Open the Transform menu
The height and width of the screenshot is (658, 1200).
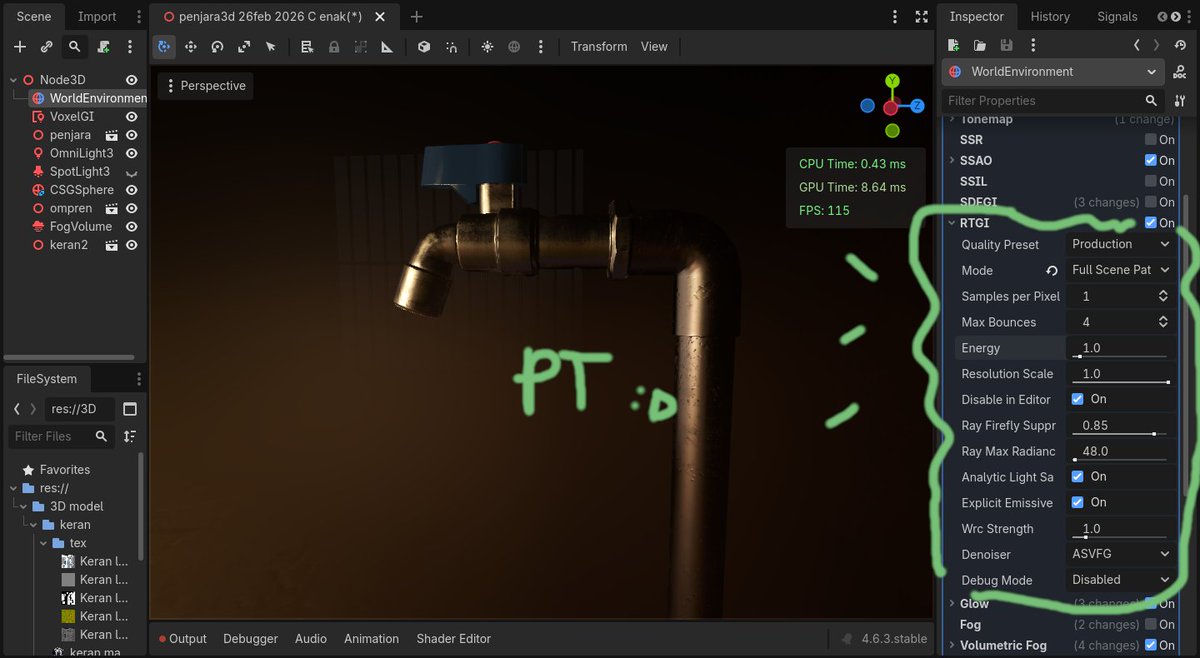pos(599,47)
